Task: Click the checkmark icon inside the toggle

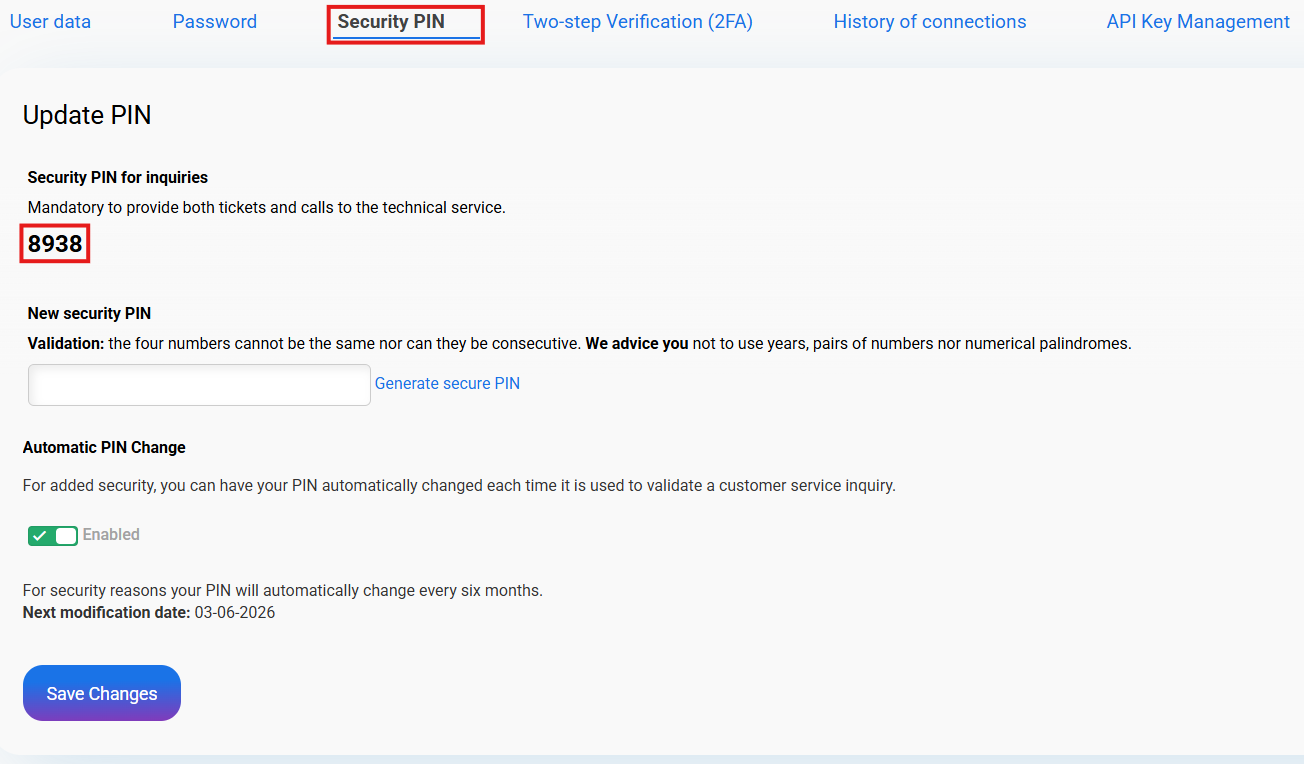Action: tap(40, 536)
